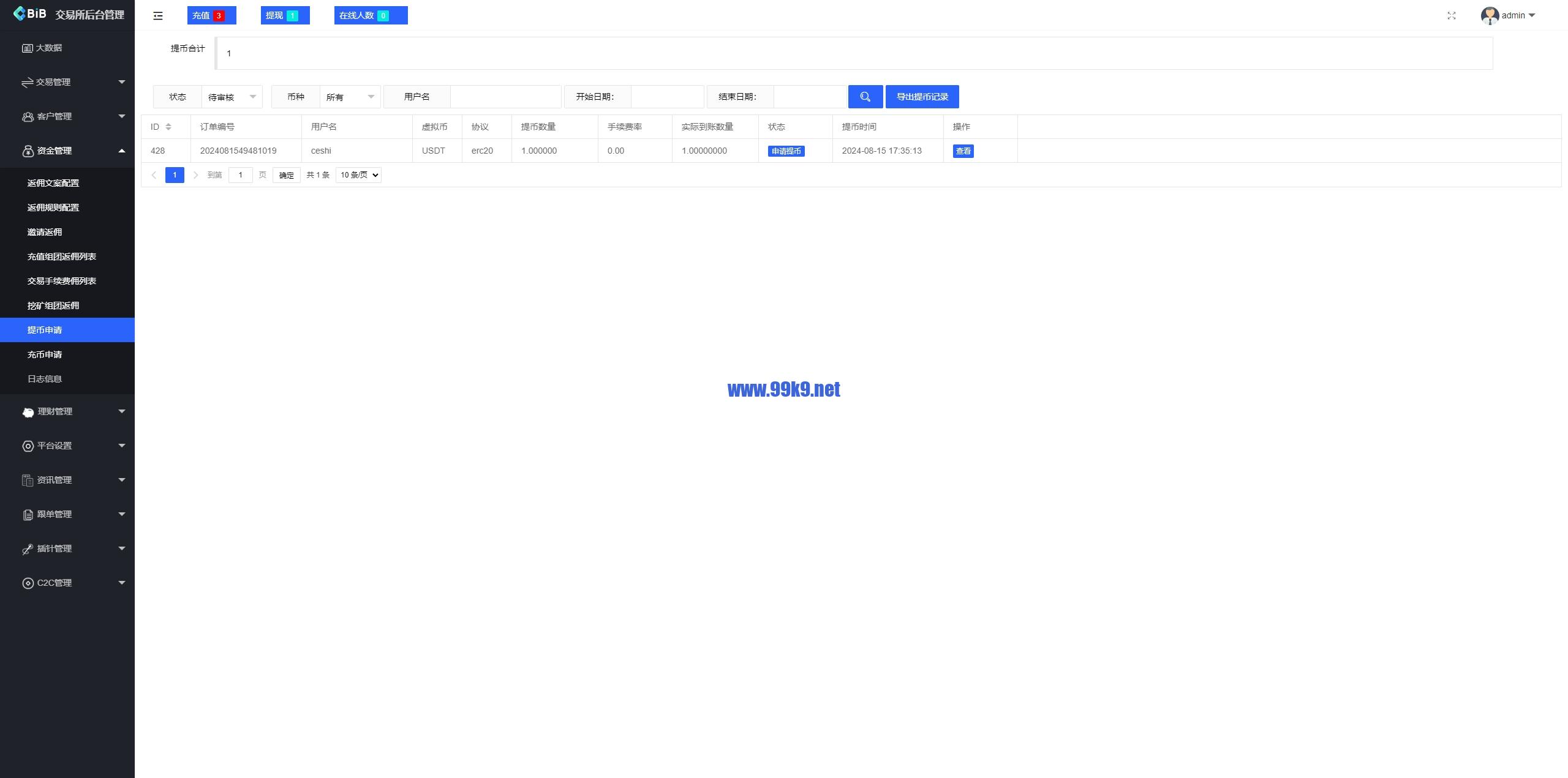Viewport: 1568px width, 778px height.
Task: Focus the page number jump input
Action: 240,175
